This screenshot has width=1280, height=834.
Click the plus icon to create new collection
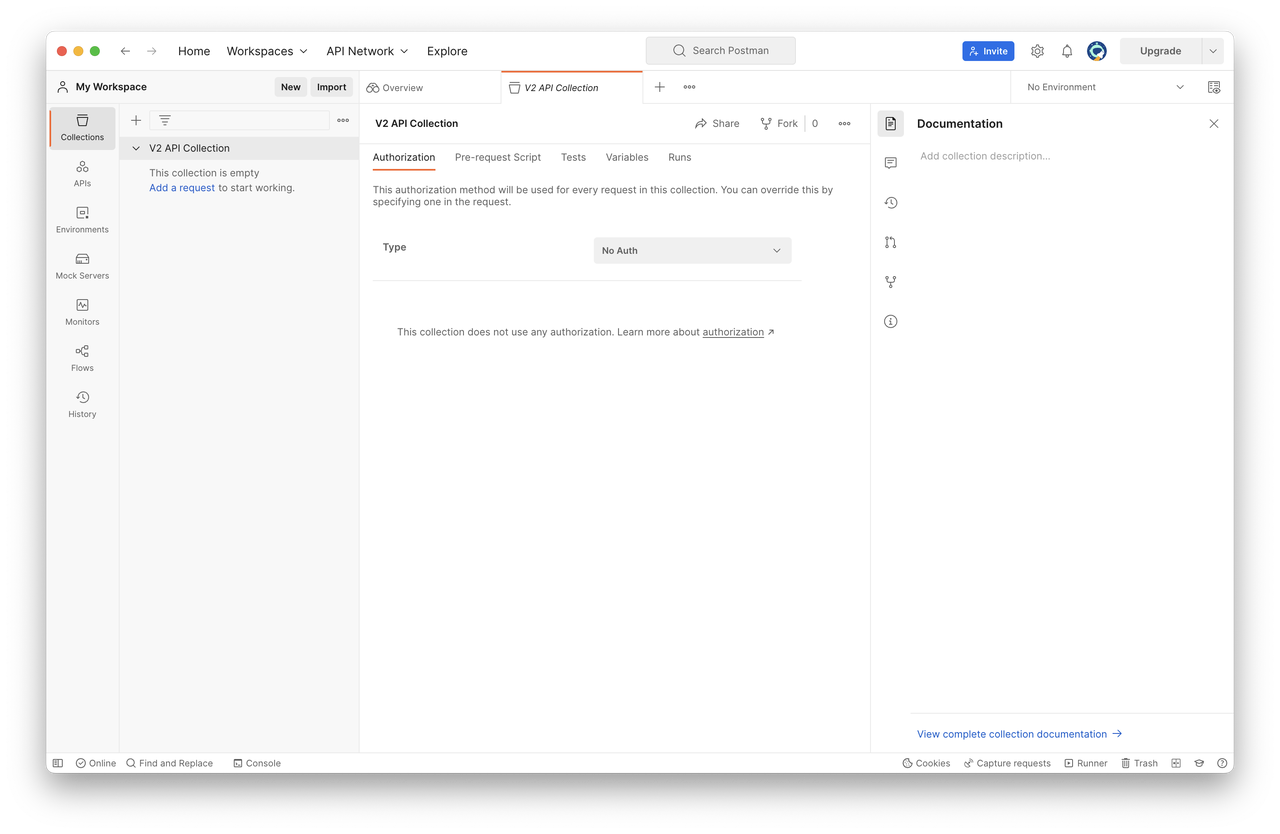pos(136,120)
